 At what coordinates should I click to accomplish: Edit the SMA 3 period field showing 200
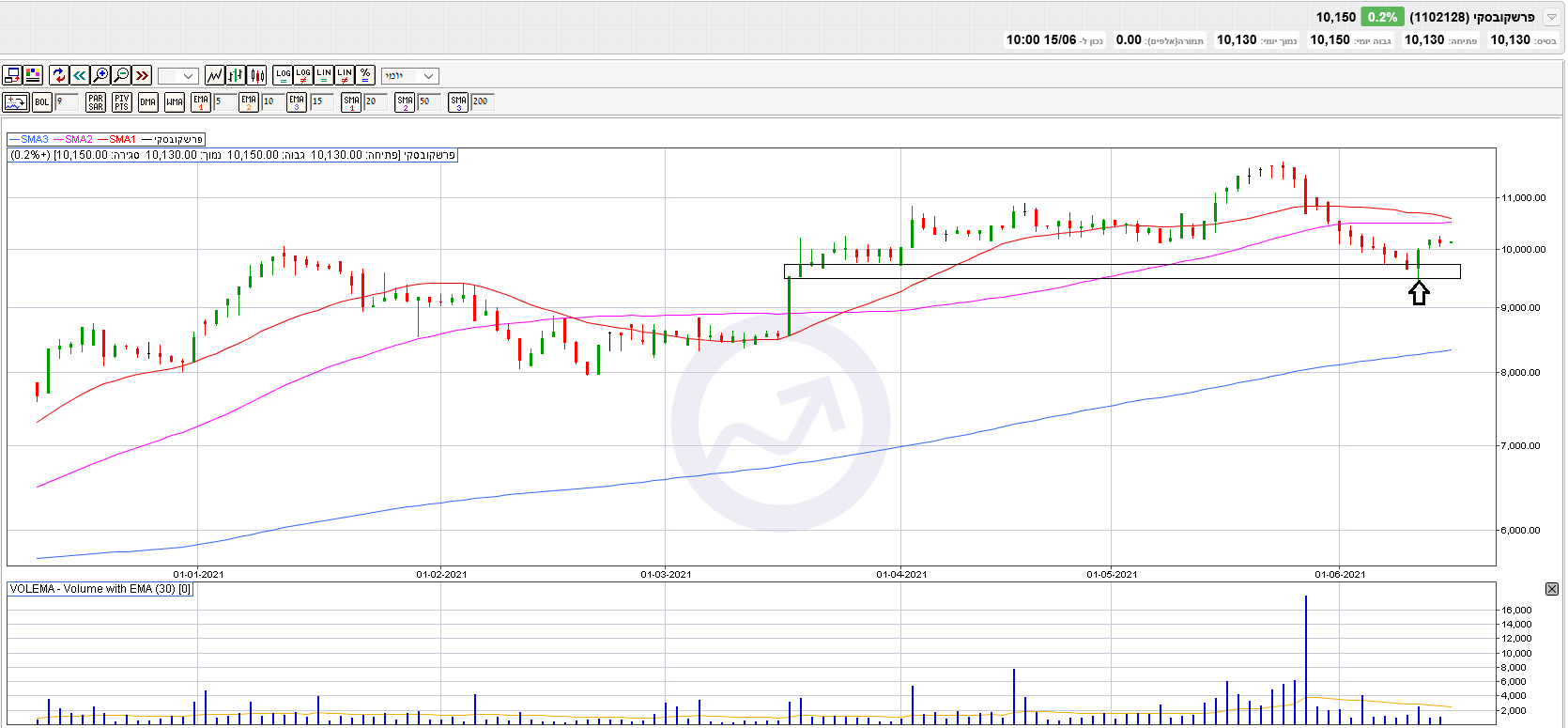[482, 101]
